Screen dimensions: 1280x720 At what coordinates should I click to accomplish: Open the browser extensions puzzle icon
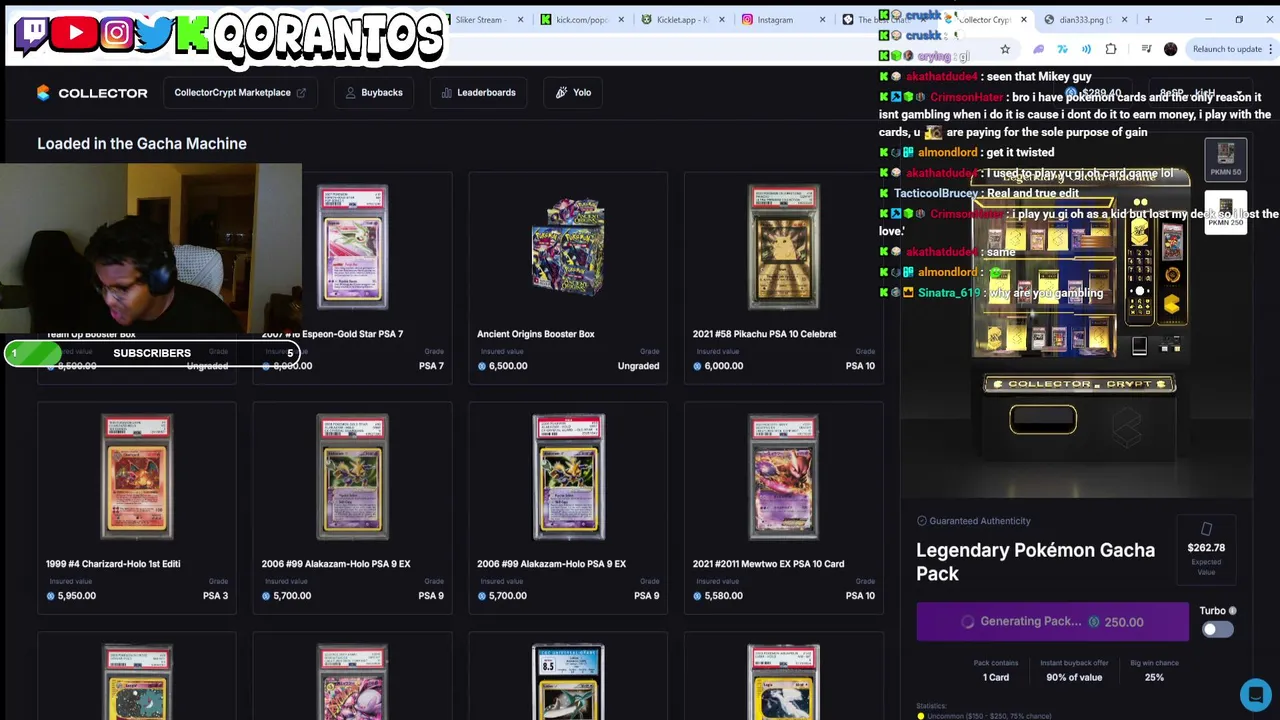[x=1111, y=49]
